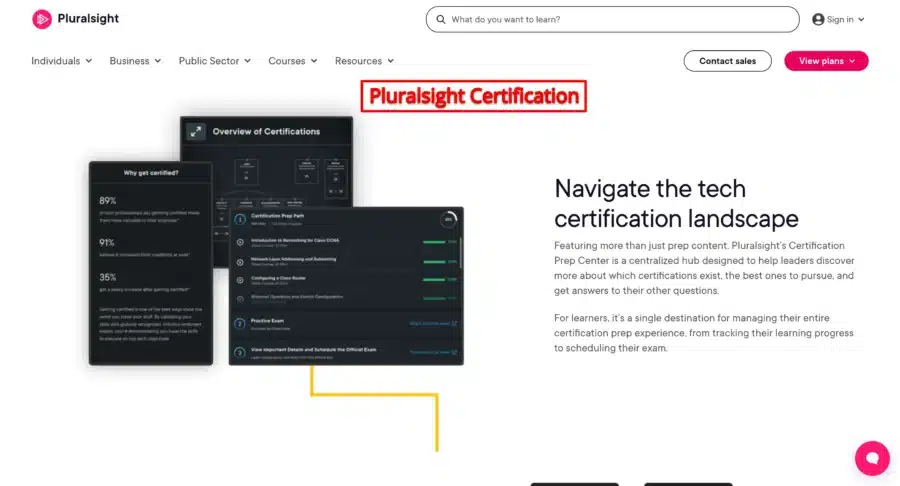900x486 pixels.
Task: Click the Overview of Certifications card title
Action: pyautogui.click(x=266, y=131)
